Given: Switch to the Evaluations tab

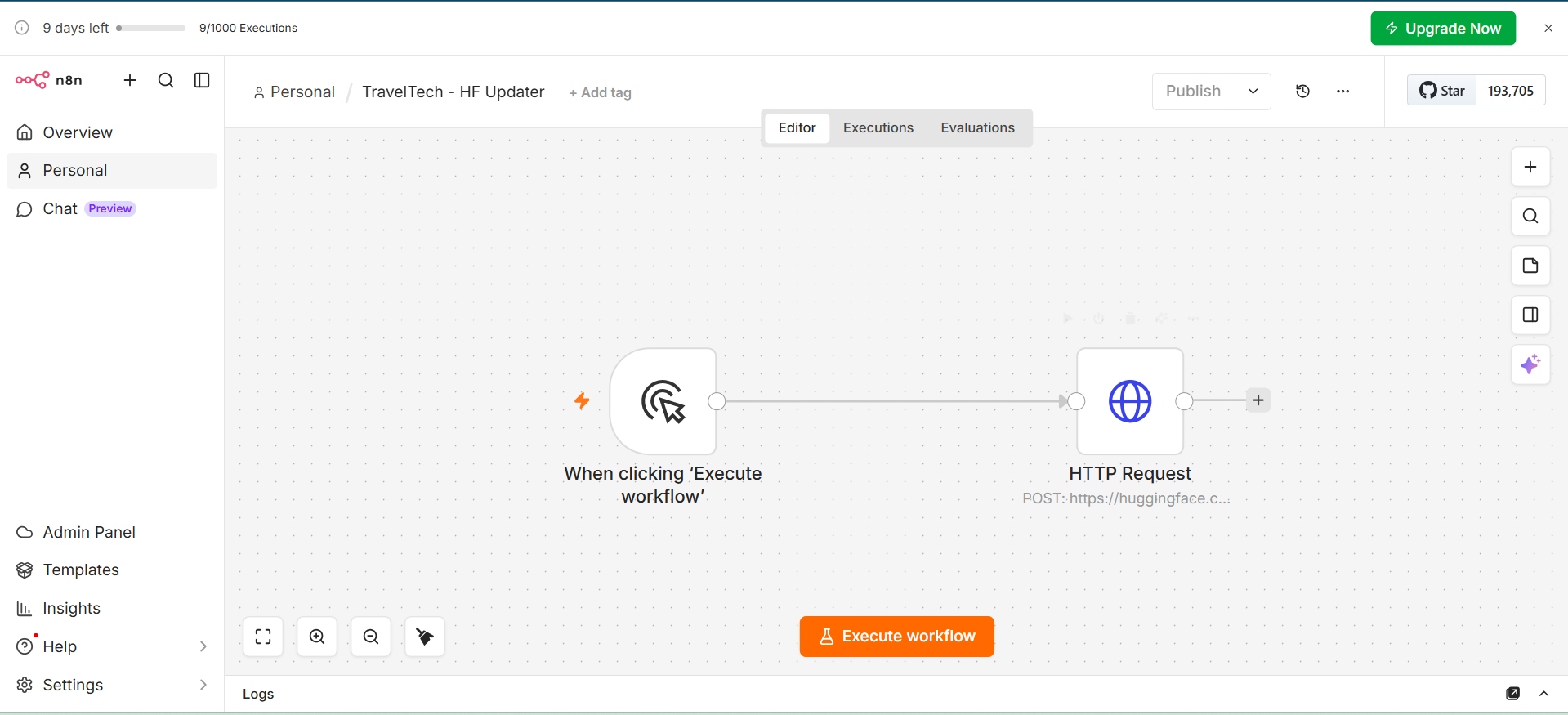Looking at the screenshot, I should click(x=978, y=128).
